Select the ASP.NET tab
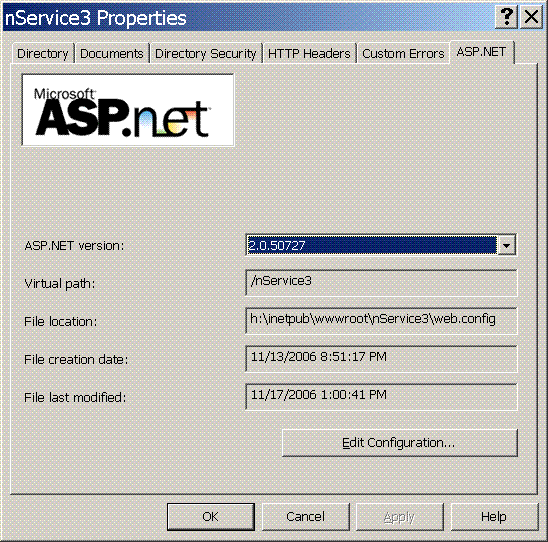 tap(482, 52)
